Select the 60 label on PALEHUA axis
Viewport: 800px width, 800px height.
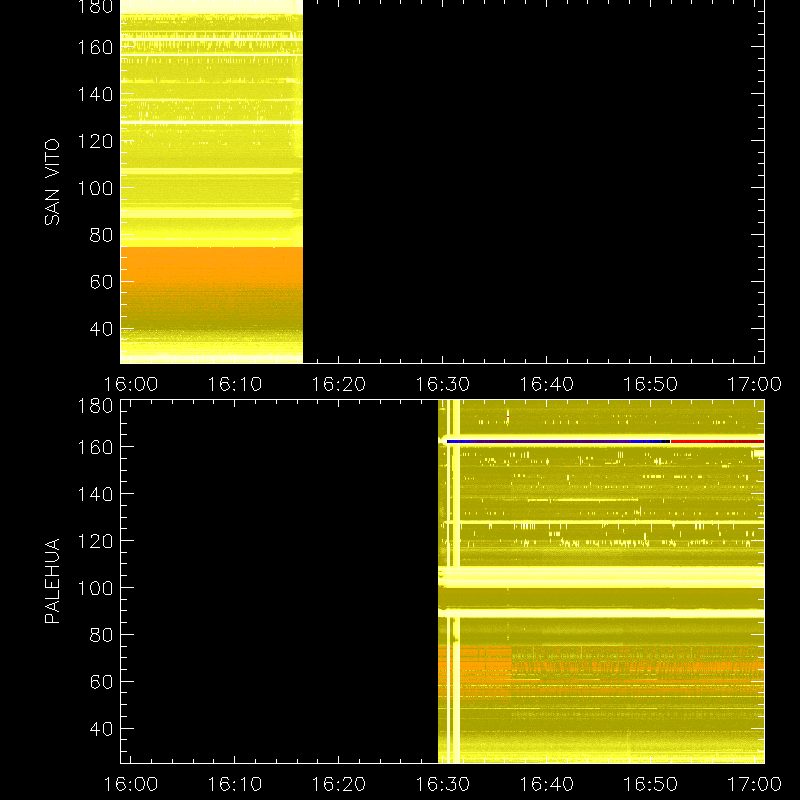pyautogui.click(x=101, y=682)
